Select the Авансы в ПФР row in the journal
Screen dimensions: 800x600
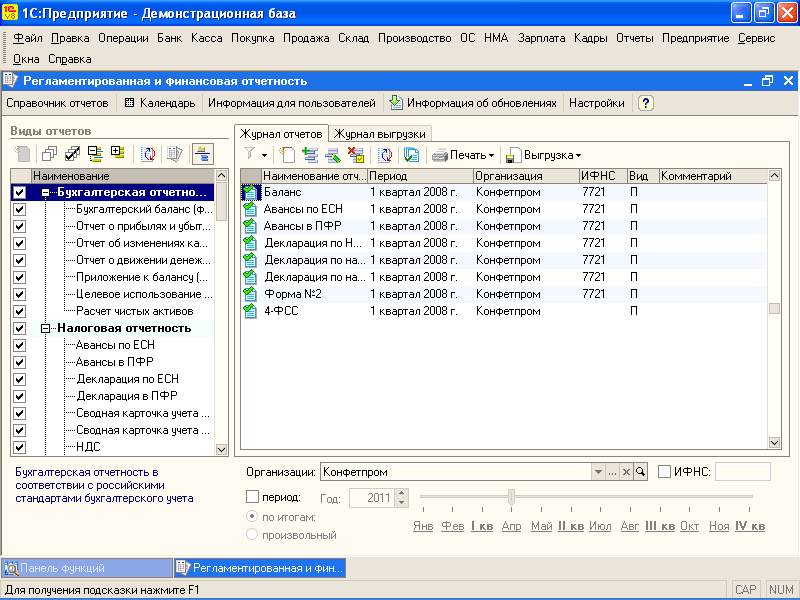(504, 226)
